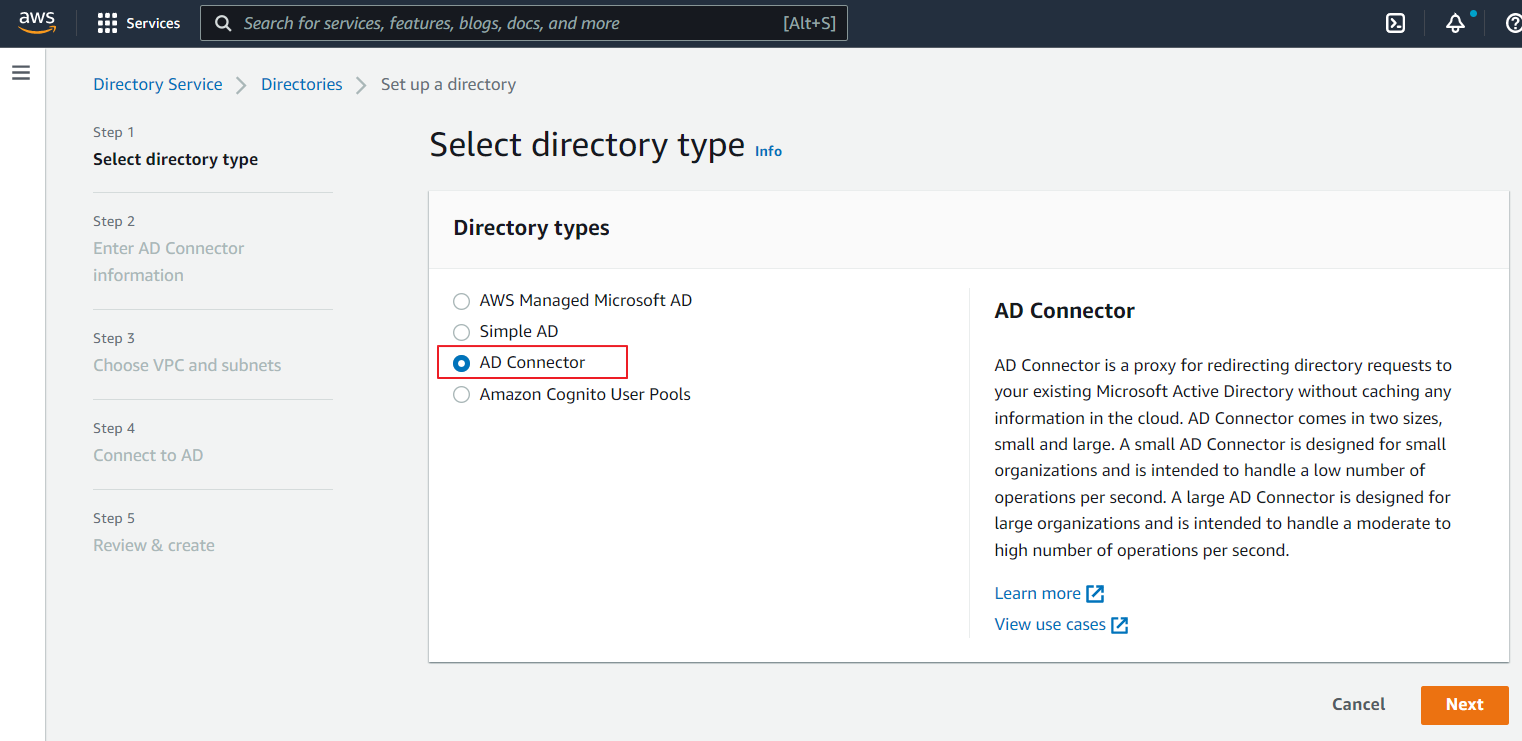Click the Info link beside the heading

point(768,151)
